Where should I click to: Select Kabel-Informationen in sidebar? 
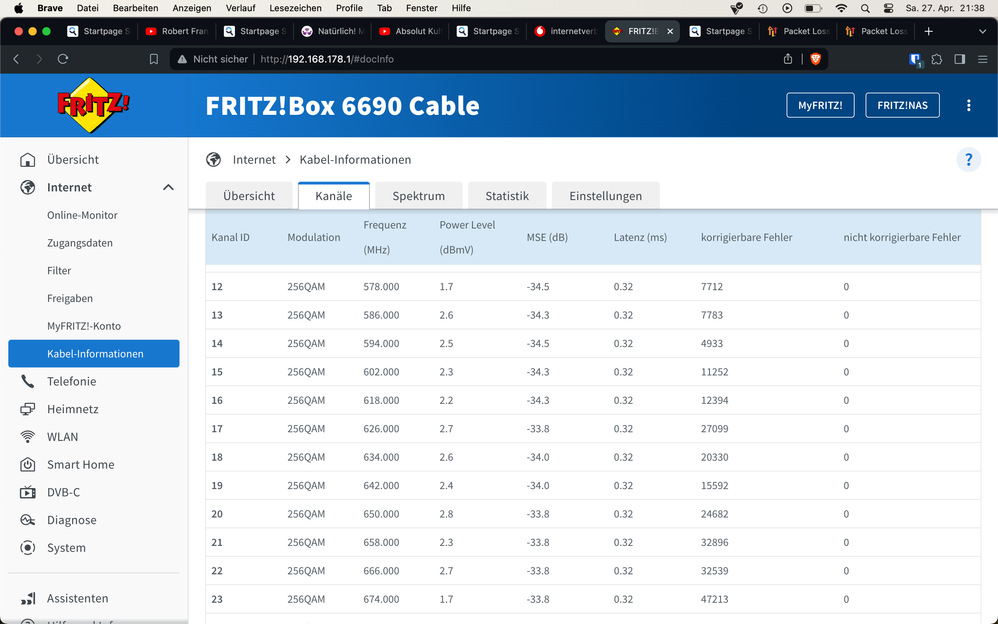pyautogui.click(x=94, y=353)
